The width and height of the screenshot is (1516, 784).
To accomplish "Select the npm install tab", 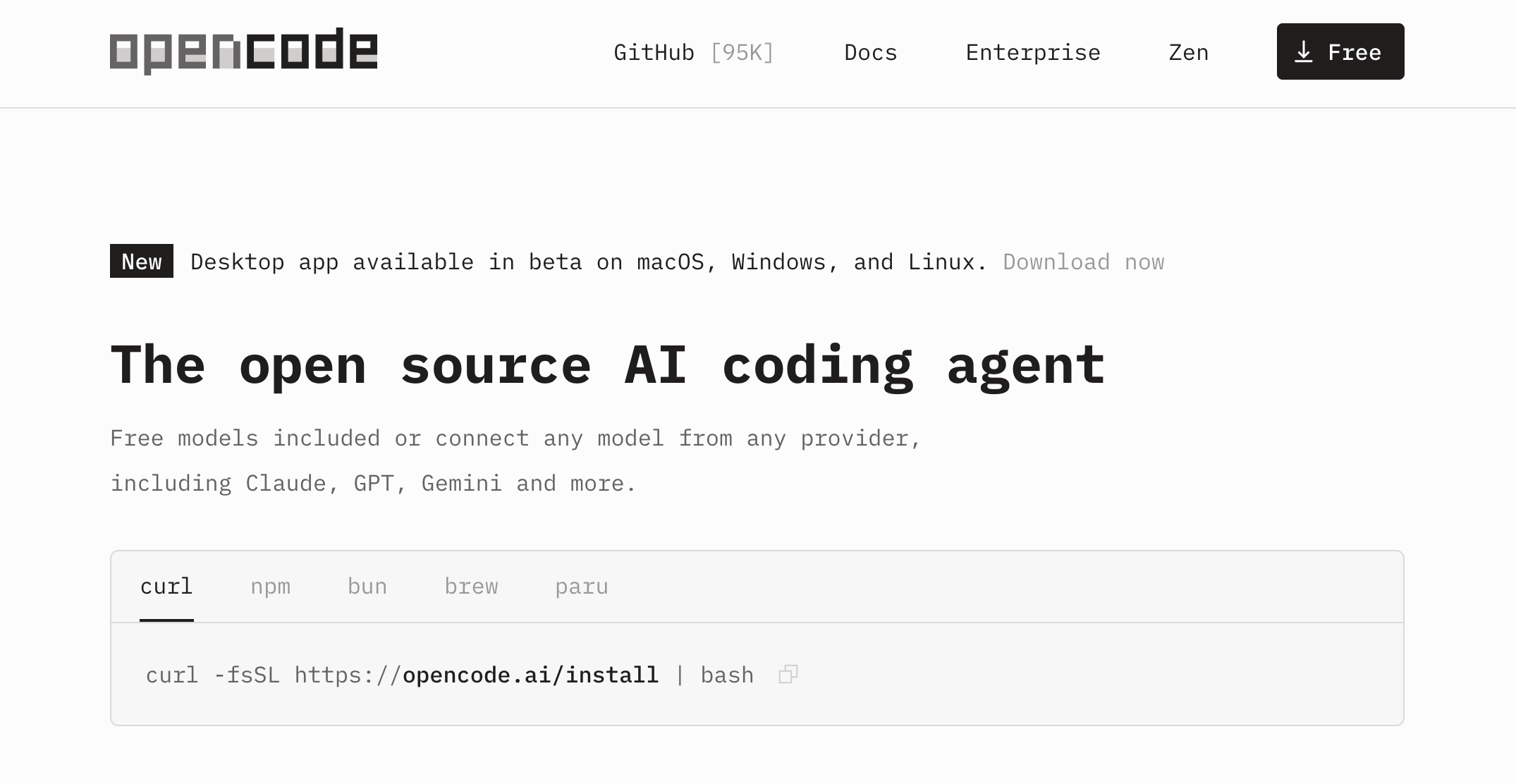I will click(x=271, y=586).
